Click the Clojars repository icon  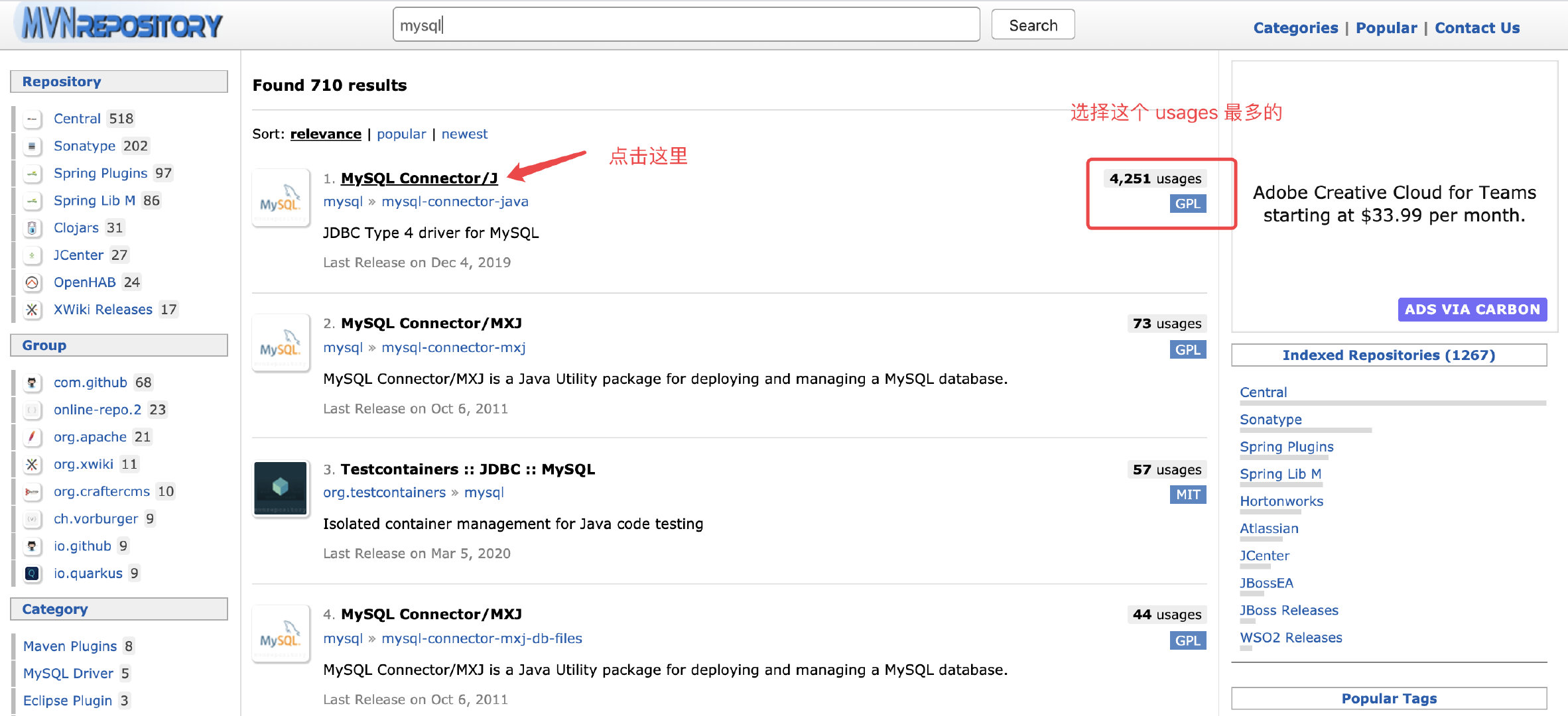[32, 228]
